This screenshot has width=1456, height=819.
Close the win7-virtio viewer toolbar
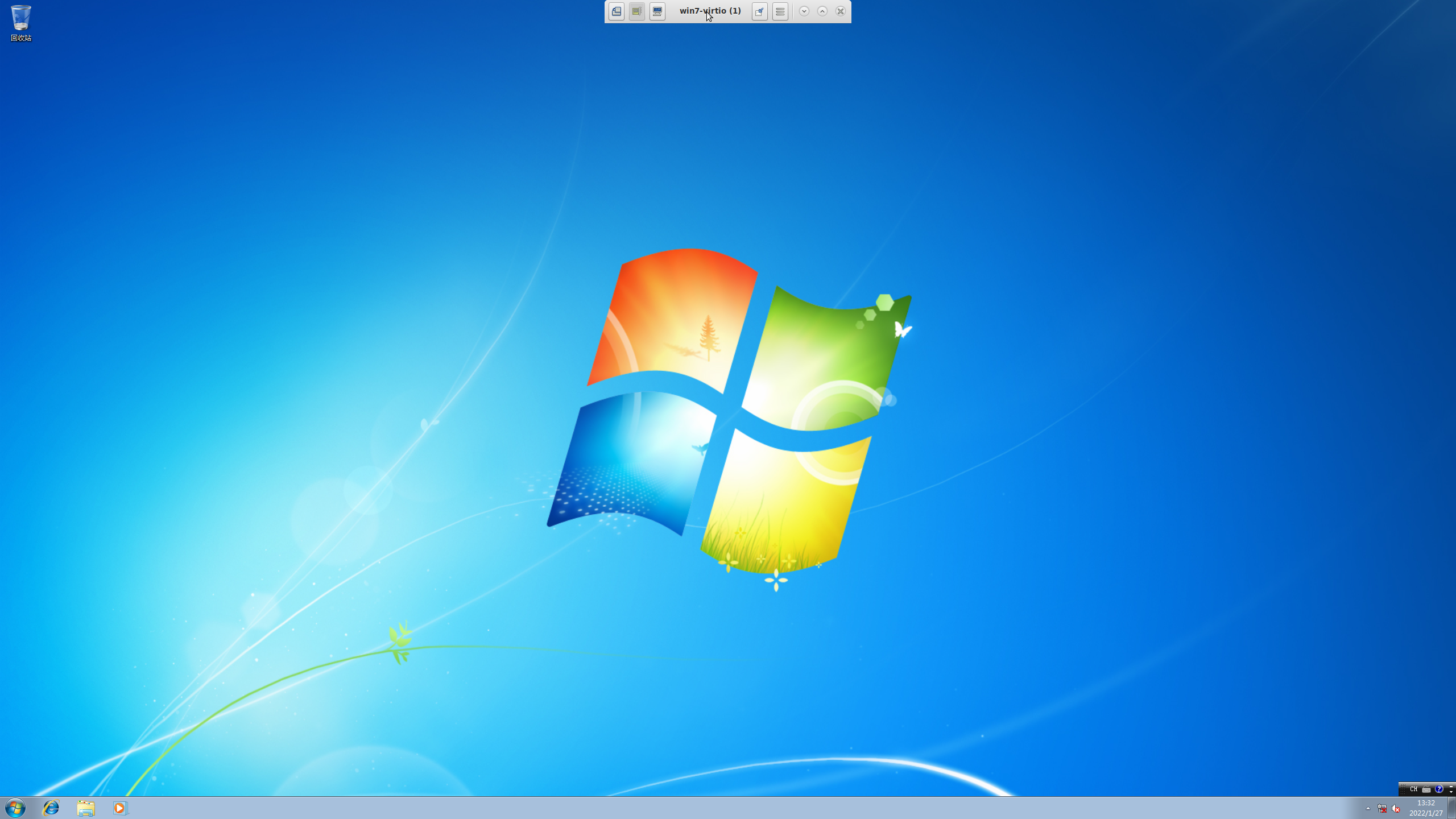[x=841, y=11]
